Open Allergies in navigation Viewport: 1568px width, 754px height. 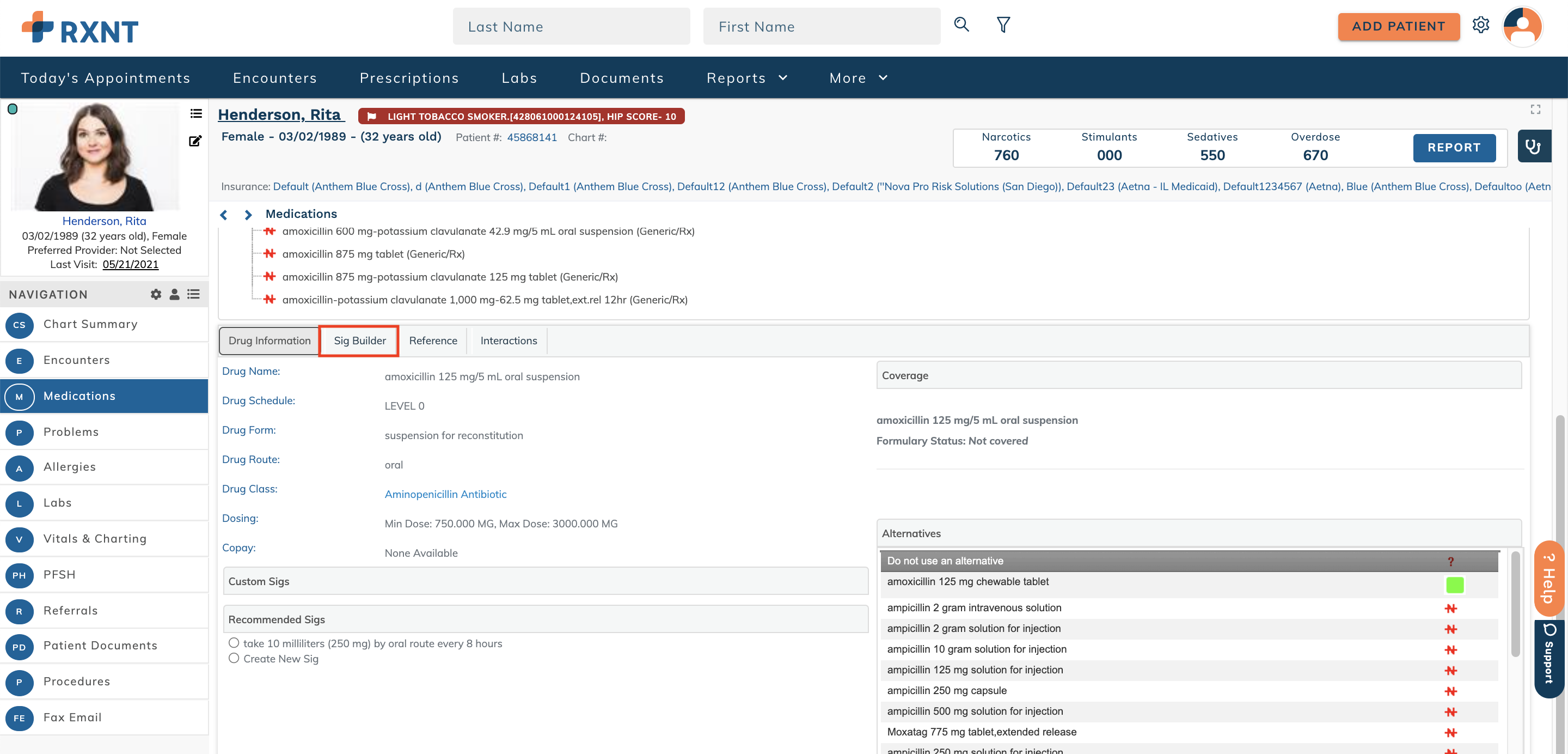click(104, 467)
